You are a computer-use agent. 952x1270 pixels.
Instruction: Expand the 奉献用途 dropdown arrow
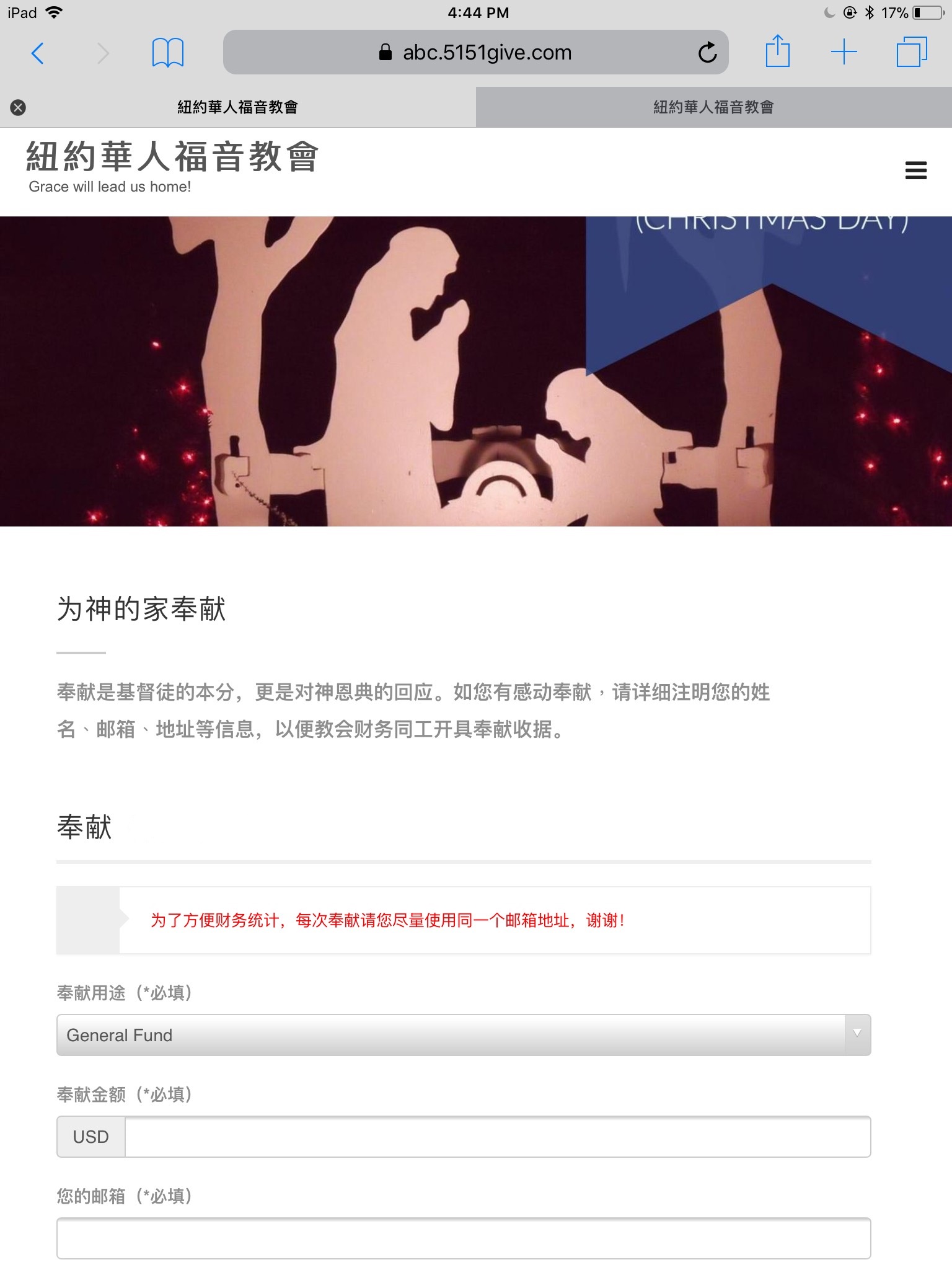[858, 1034]
